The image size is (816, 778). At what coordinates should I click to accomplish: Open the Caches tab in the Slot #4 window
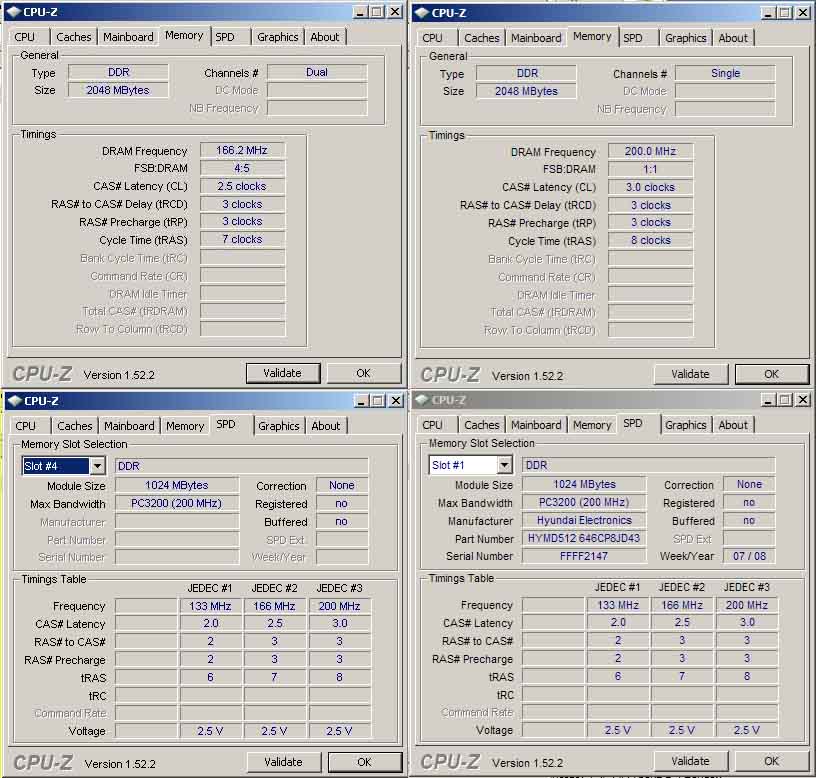click(75, 426)
